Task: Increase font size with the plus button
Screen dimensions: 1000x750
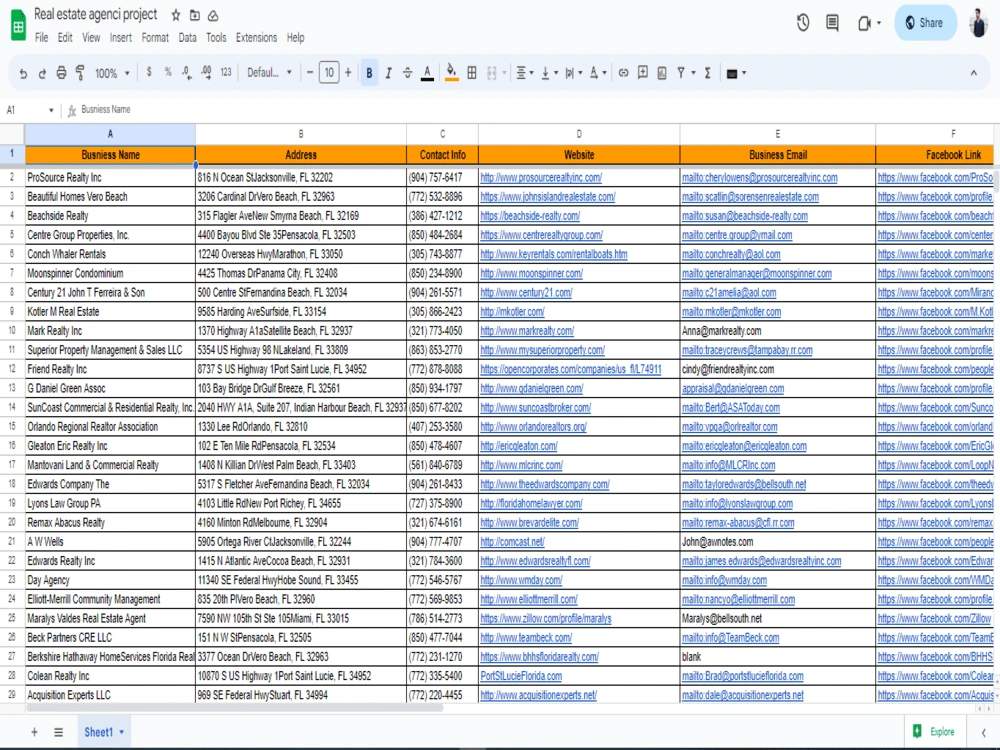Action: click(x=348, y=73)
